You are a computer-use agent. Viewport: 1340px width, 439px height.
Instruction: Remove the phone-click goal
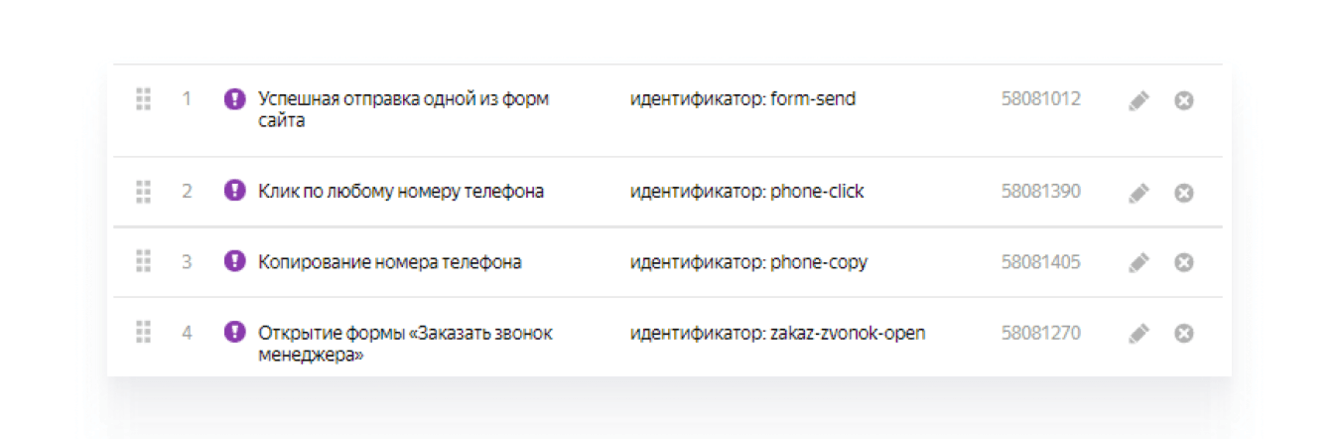1183,193
